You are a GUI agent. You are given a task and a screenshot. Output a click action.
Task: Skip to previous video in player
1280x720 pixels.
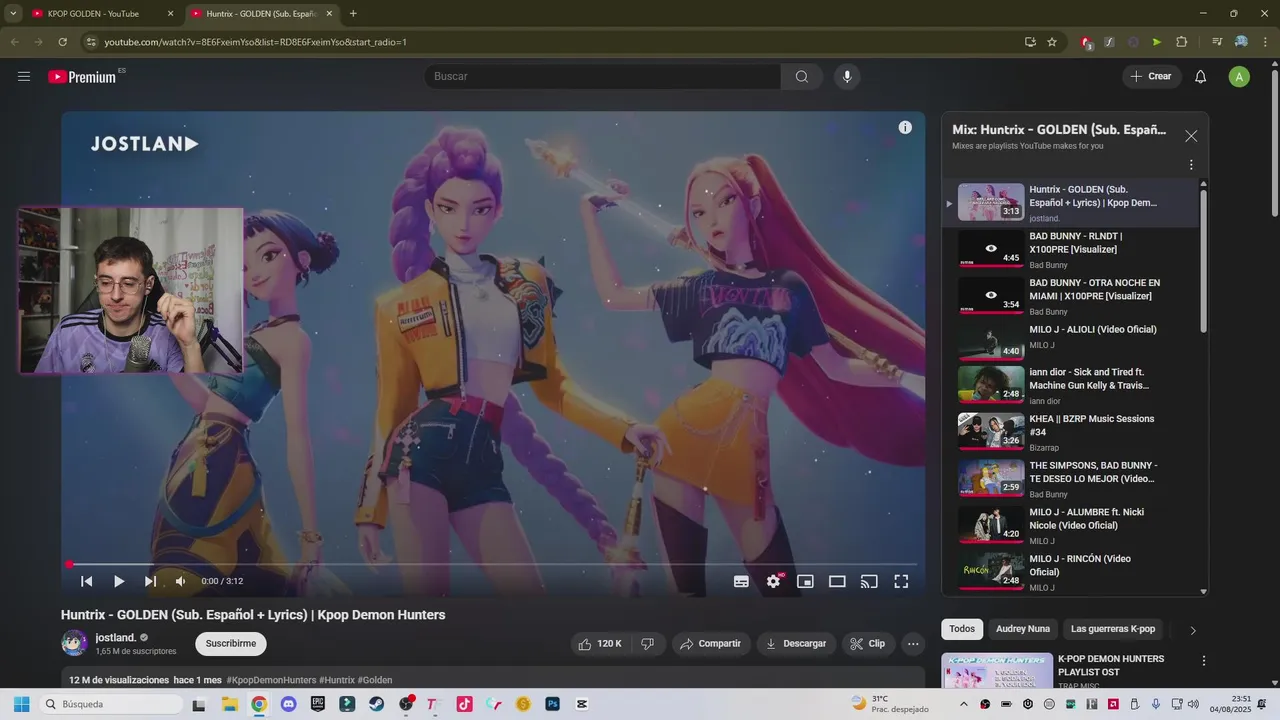click(x=87, y=581)
